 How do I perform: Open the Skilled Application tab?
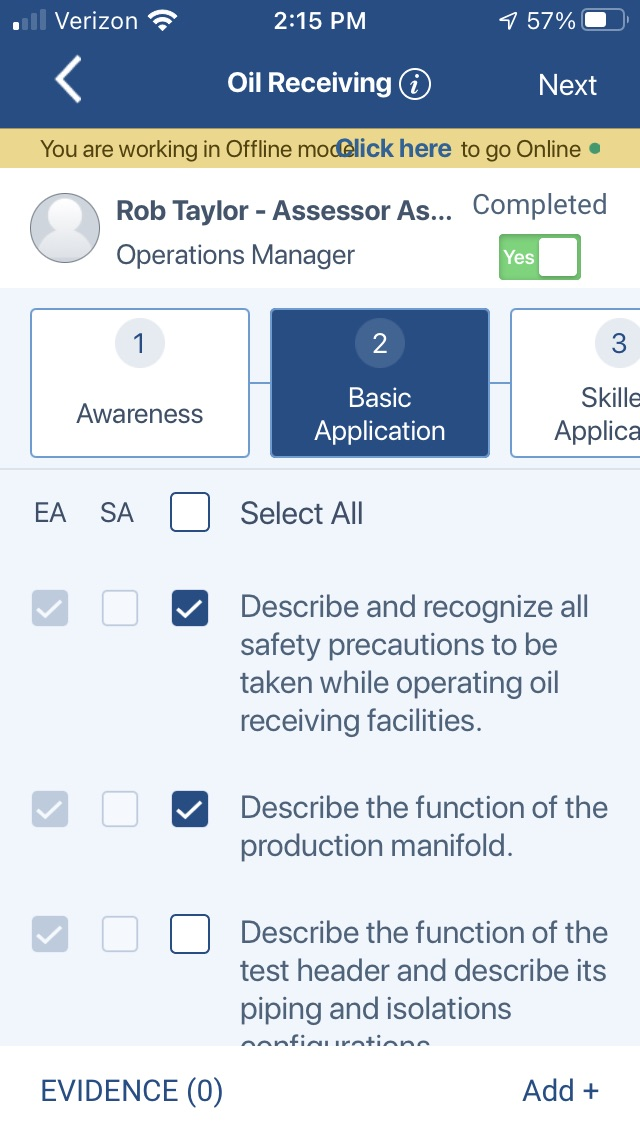click(x=575, y=383)
